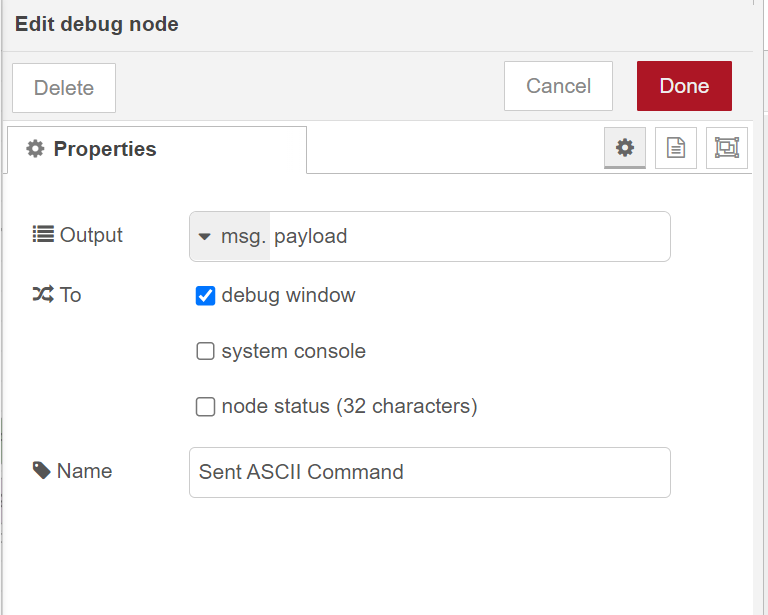Open the node properties gear icon button
The height and width of the screenshot is (615, 768).
click(625, 148)
